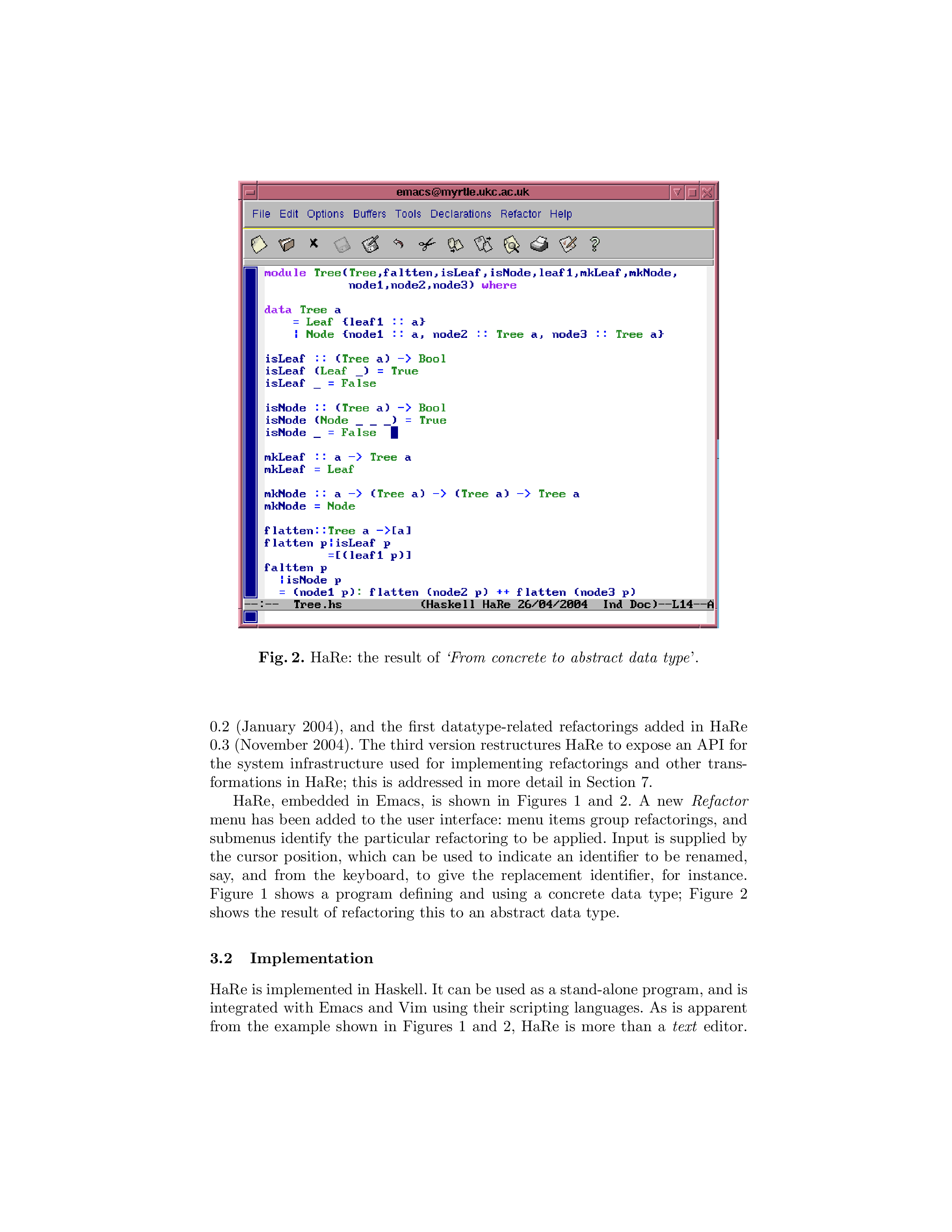Image resolution: width=952 pixels, height=1232 pixels.
Task: Click the Undo arrow toolbar icon
Action: (x=398, y=244)
